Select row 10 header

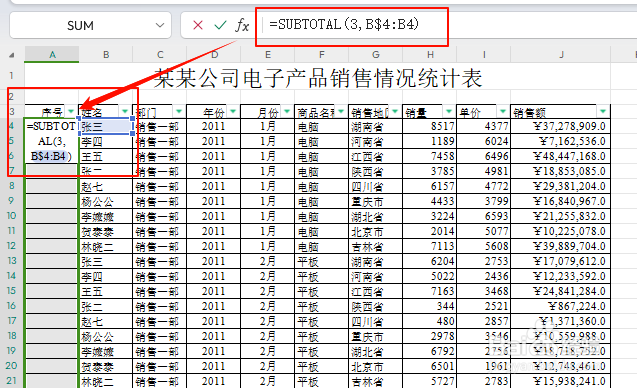pyautogui.click(x=12, y=216)
